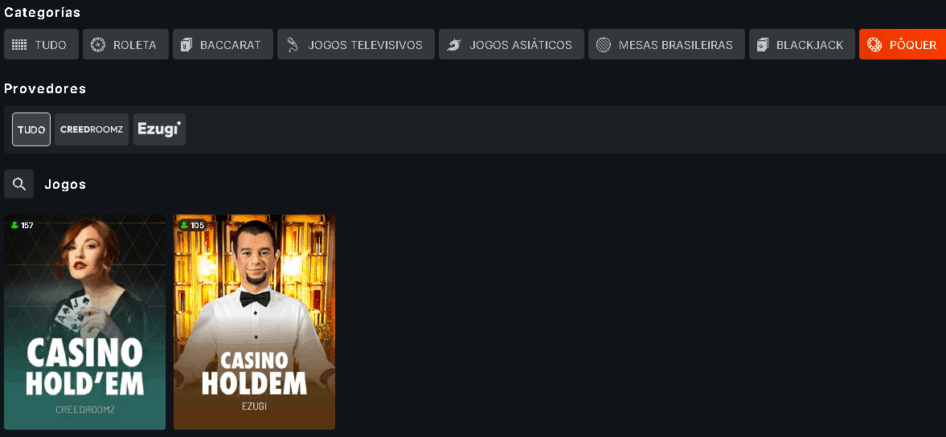Screen dimensions: 946x437
Task: Click the Categorias heading
Action: [42, 12]
